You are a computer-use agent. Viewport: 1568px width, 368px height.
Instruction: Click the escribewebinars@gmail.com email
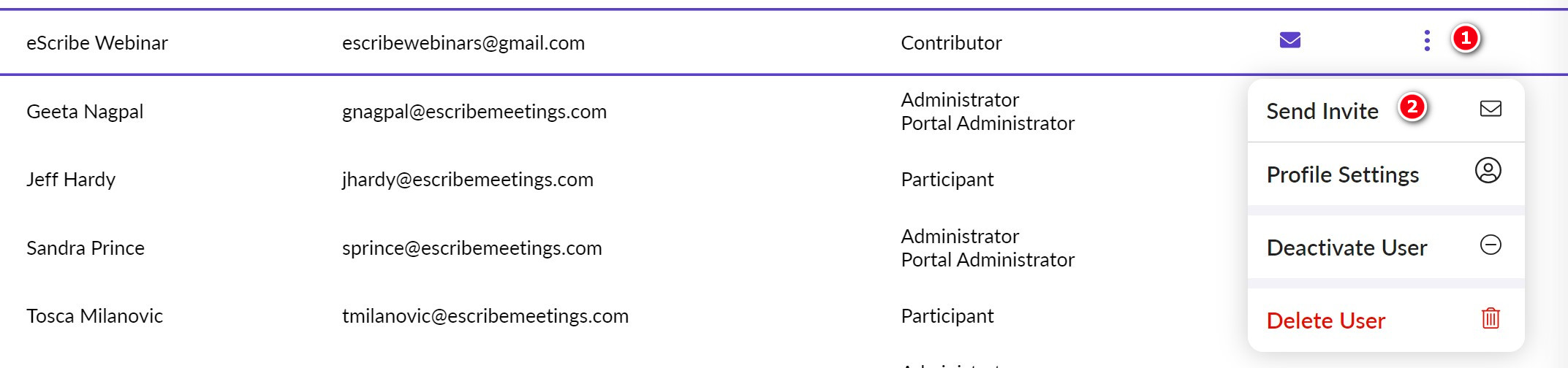point(463,43)
